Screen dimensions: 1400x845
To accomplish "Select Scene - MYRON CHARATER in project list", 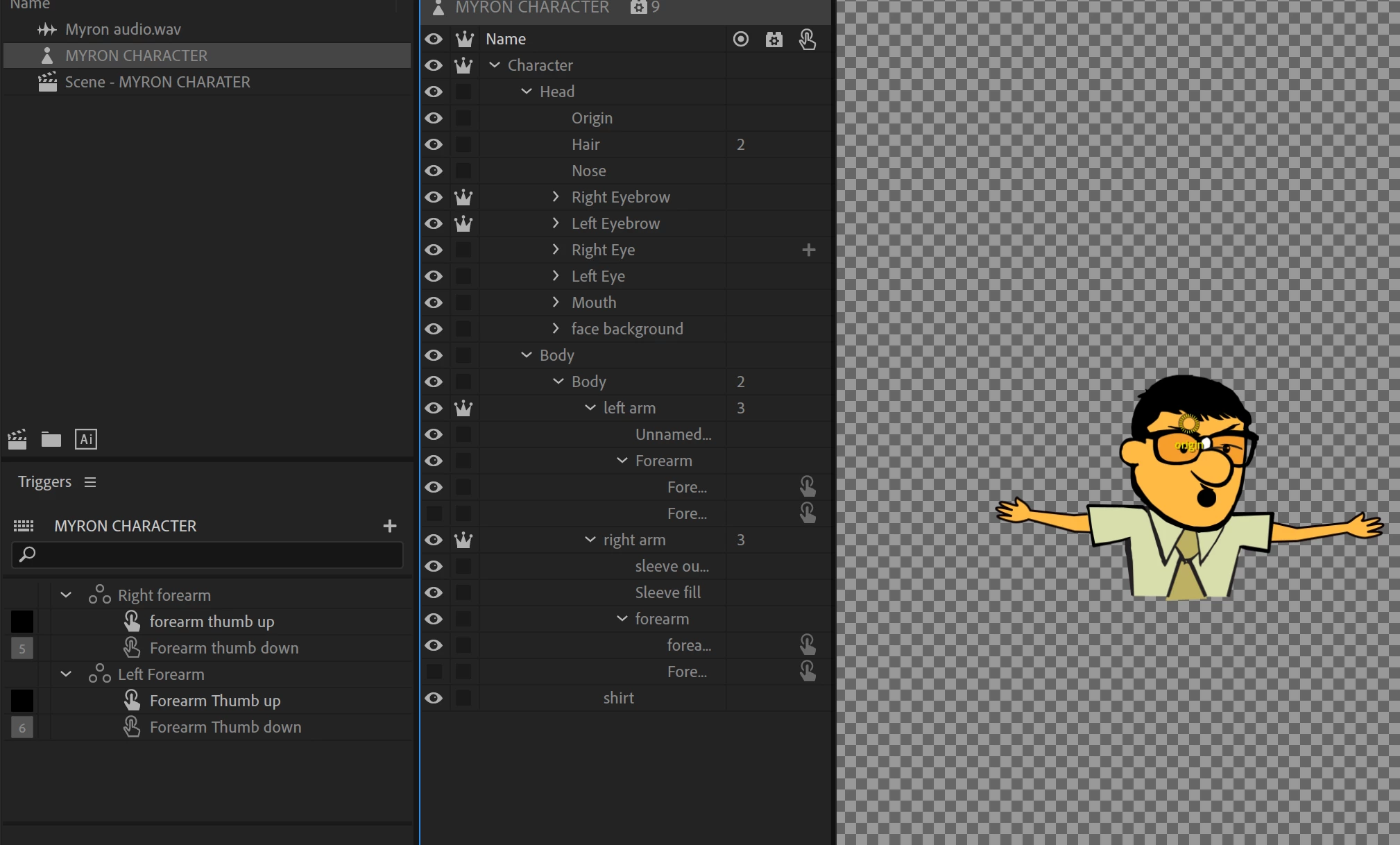I will 157,82.
